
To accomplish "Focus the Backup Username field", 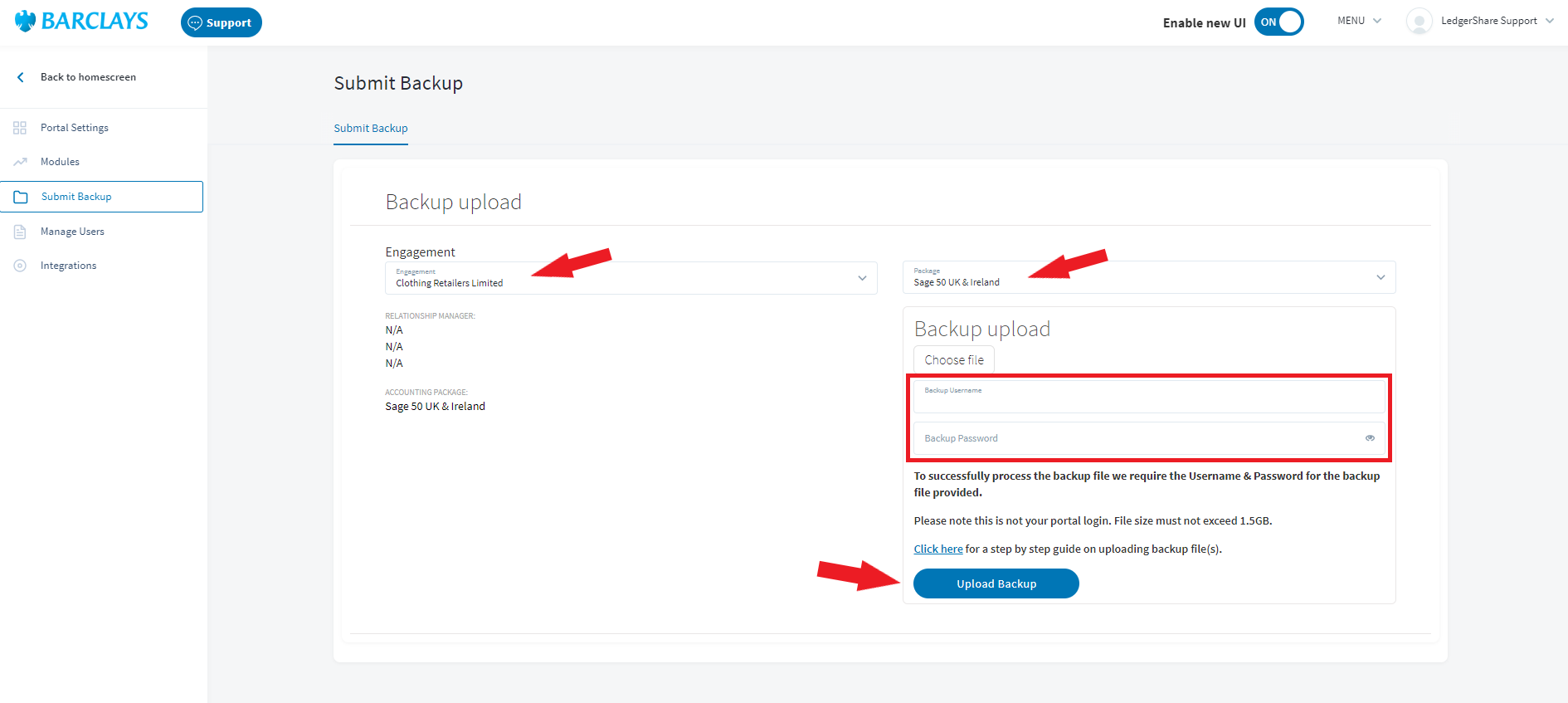I will (1148, 398).
